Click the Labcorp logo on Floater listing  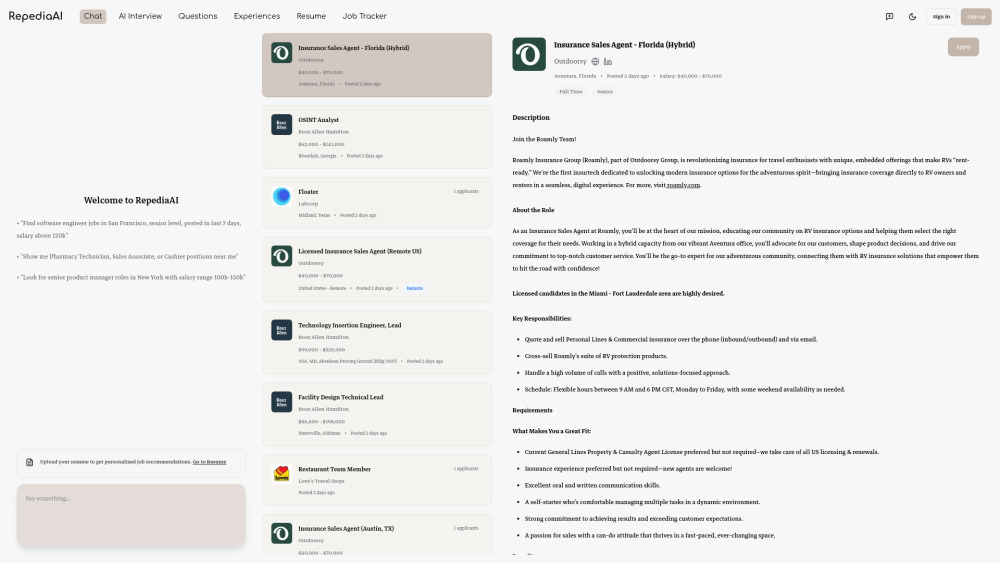[281, 196]
